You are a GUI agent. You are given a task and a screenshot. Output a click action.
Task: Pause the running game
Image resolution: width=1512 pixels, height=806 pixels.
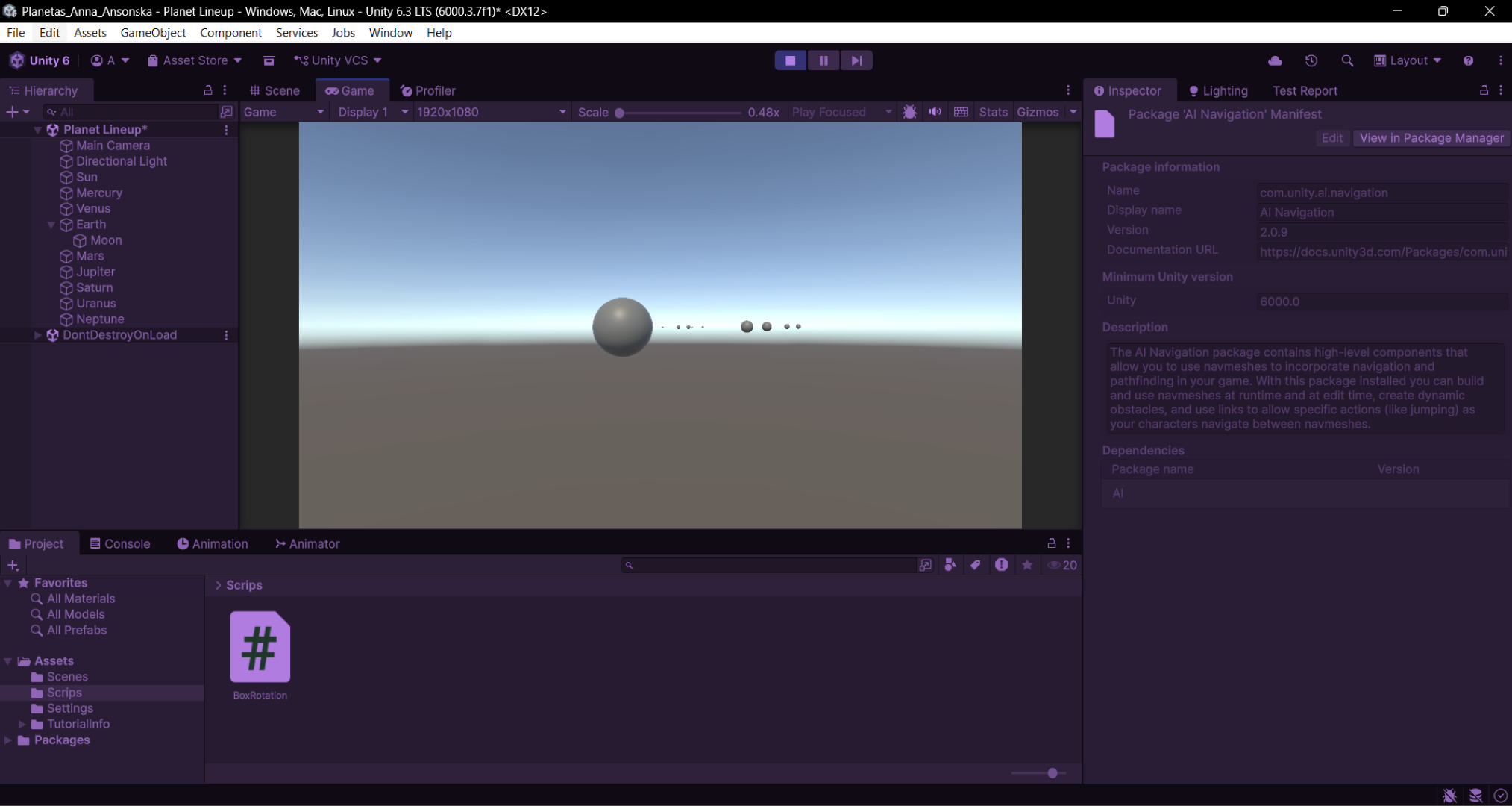(824, 60)
